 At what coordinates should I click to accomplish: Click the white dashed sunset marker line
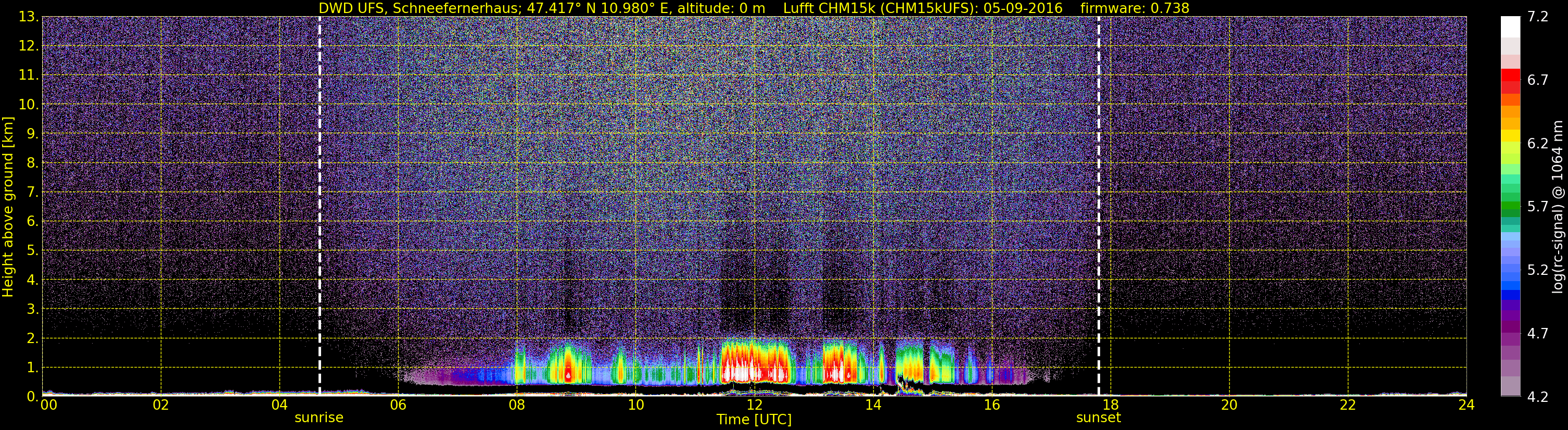point(1099,207)
